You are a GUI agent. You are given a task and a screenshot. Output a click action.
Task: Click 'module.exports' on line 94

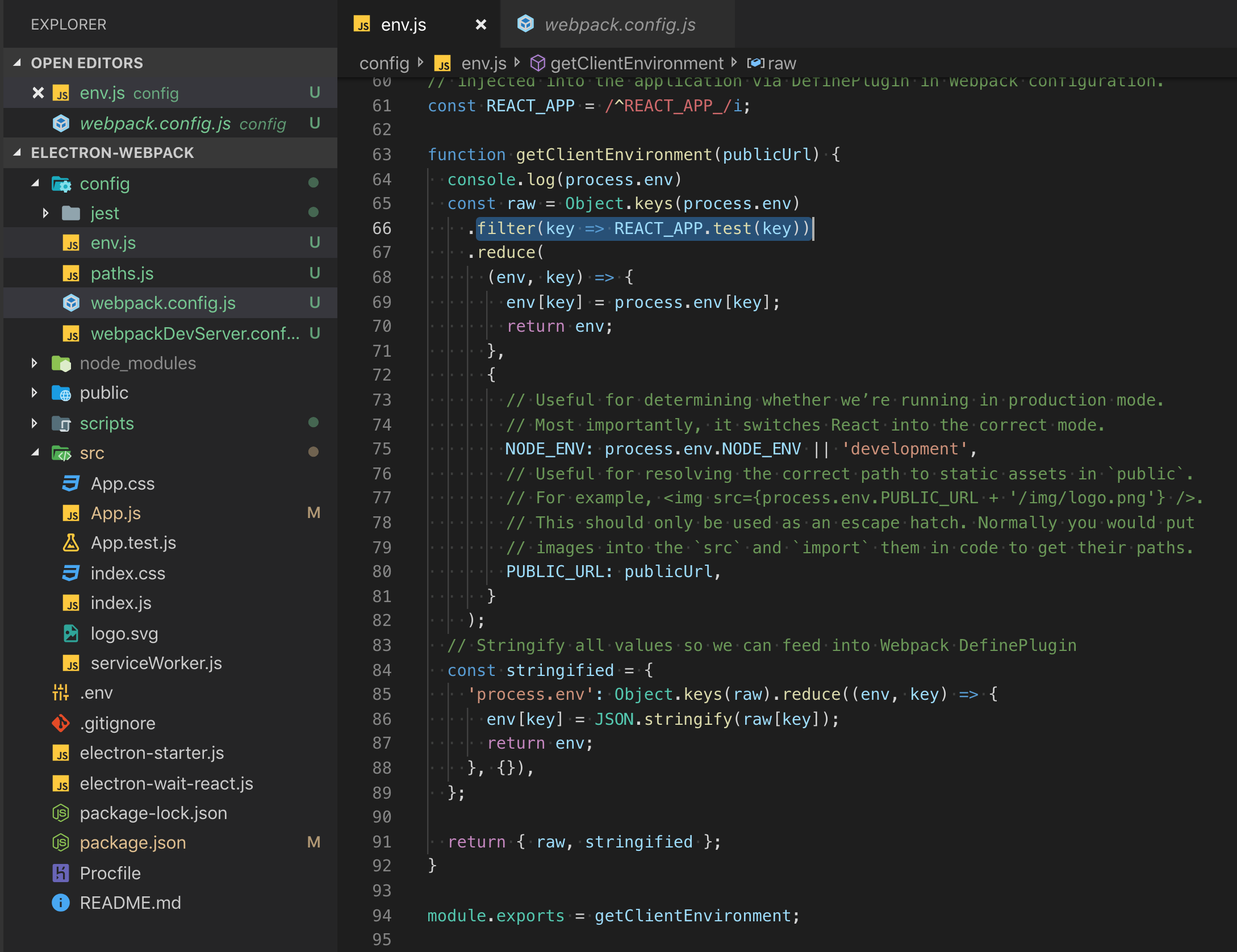click(496, 915)
